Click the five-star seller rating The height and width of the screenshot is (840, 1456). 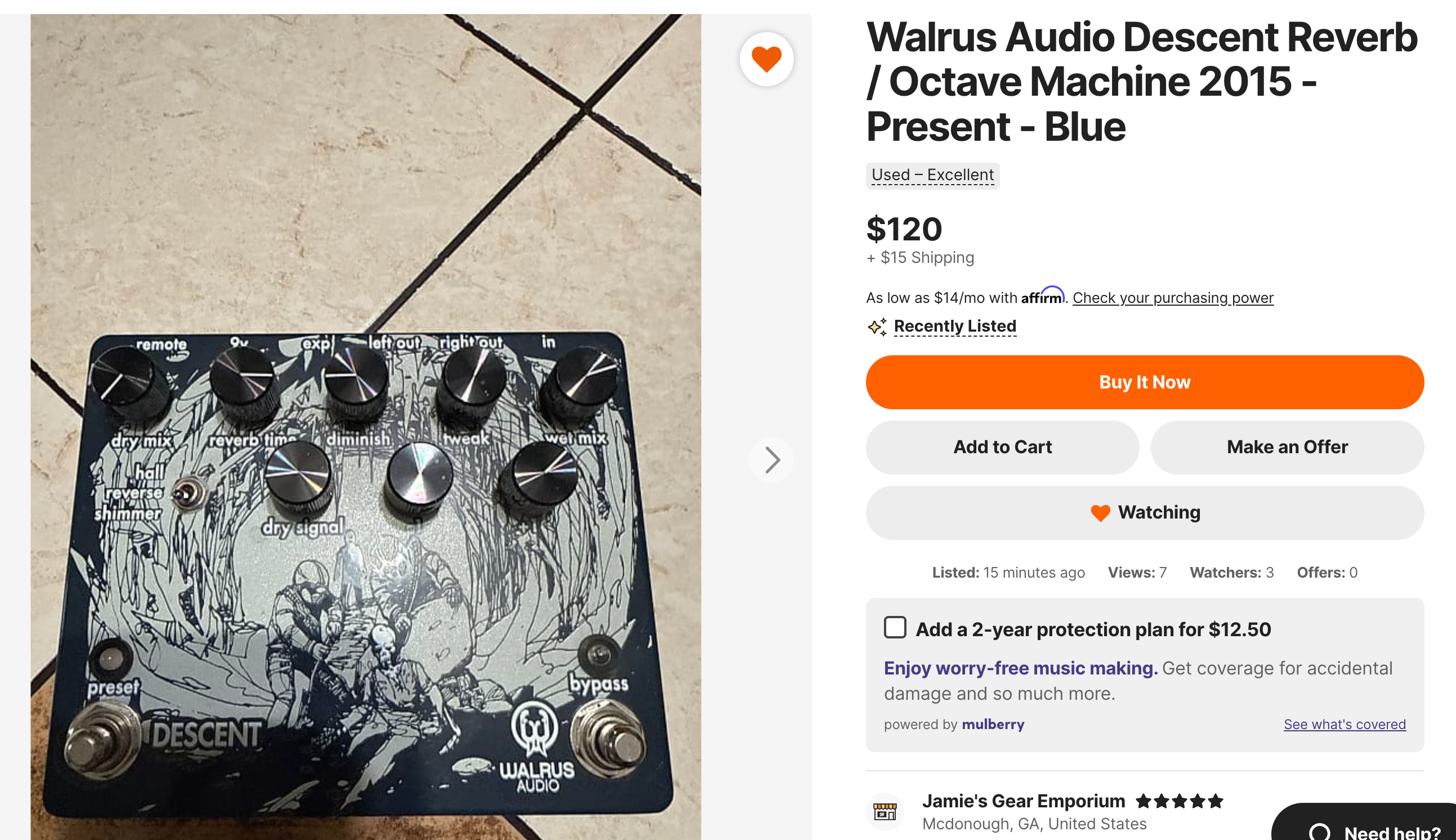point(1179,801)
